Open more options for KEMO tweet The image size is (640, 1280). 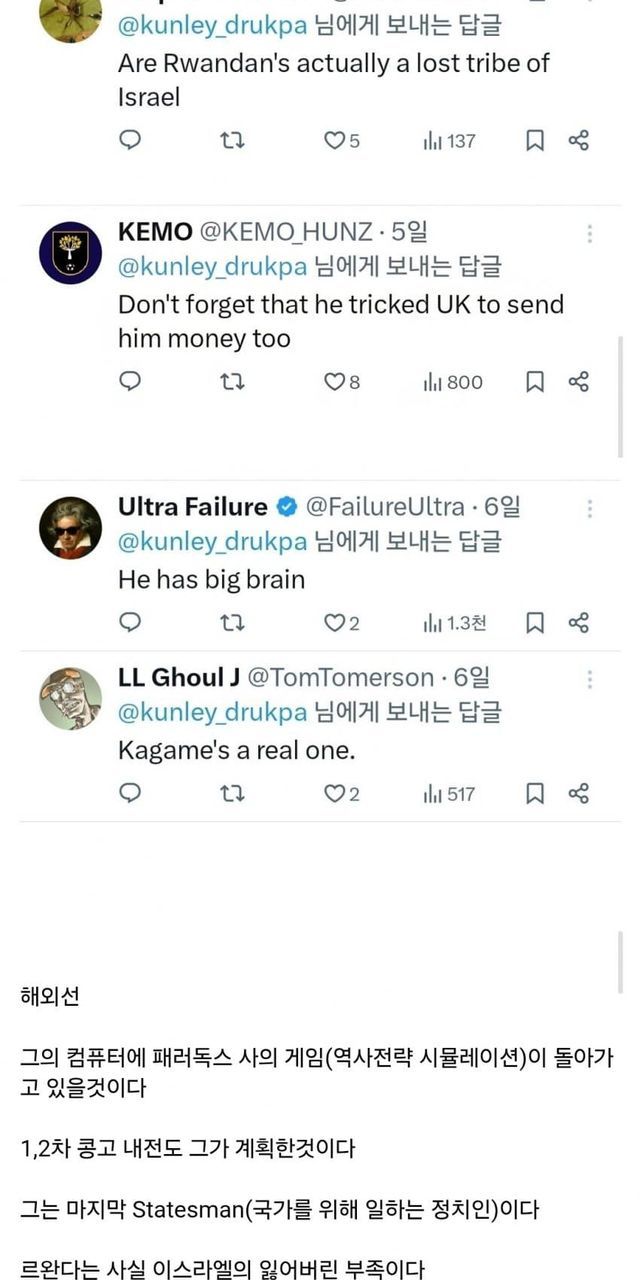tap(590, 234)
